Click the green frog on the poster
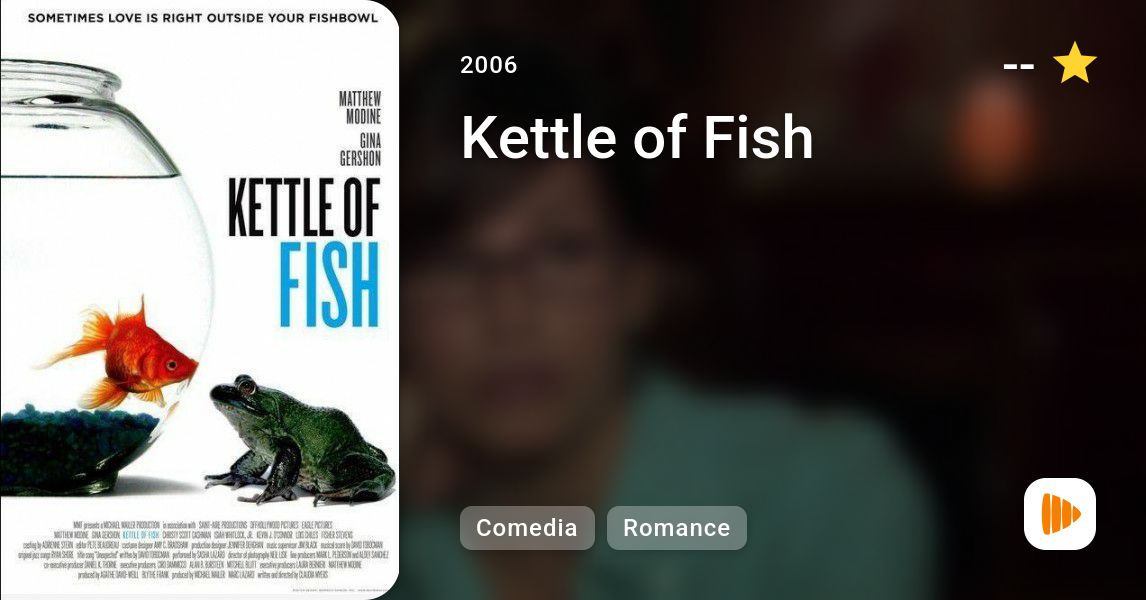The height and width of the screenshot is (600, 1146). [299, 441]
